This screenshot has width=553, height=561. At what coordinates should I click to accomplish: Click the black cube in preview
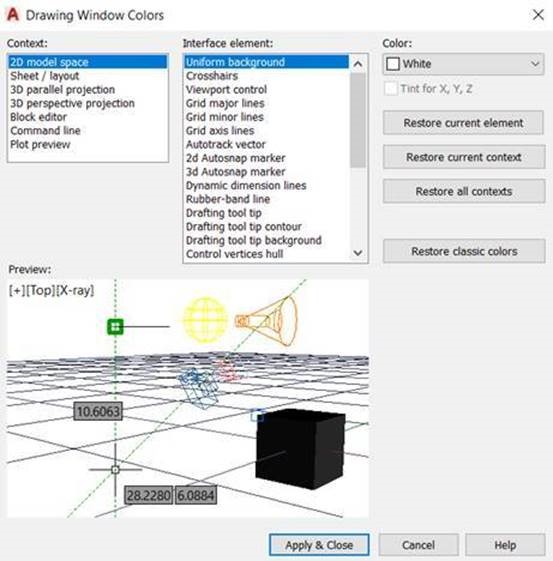pos(300,449)
